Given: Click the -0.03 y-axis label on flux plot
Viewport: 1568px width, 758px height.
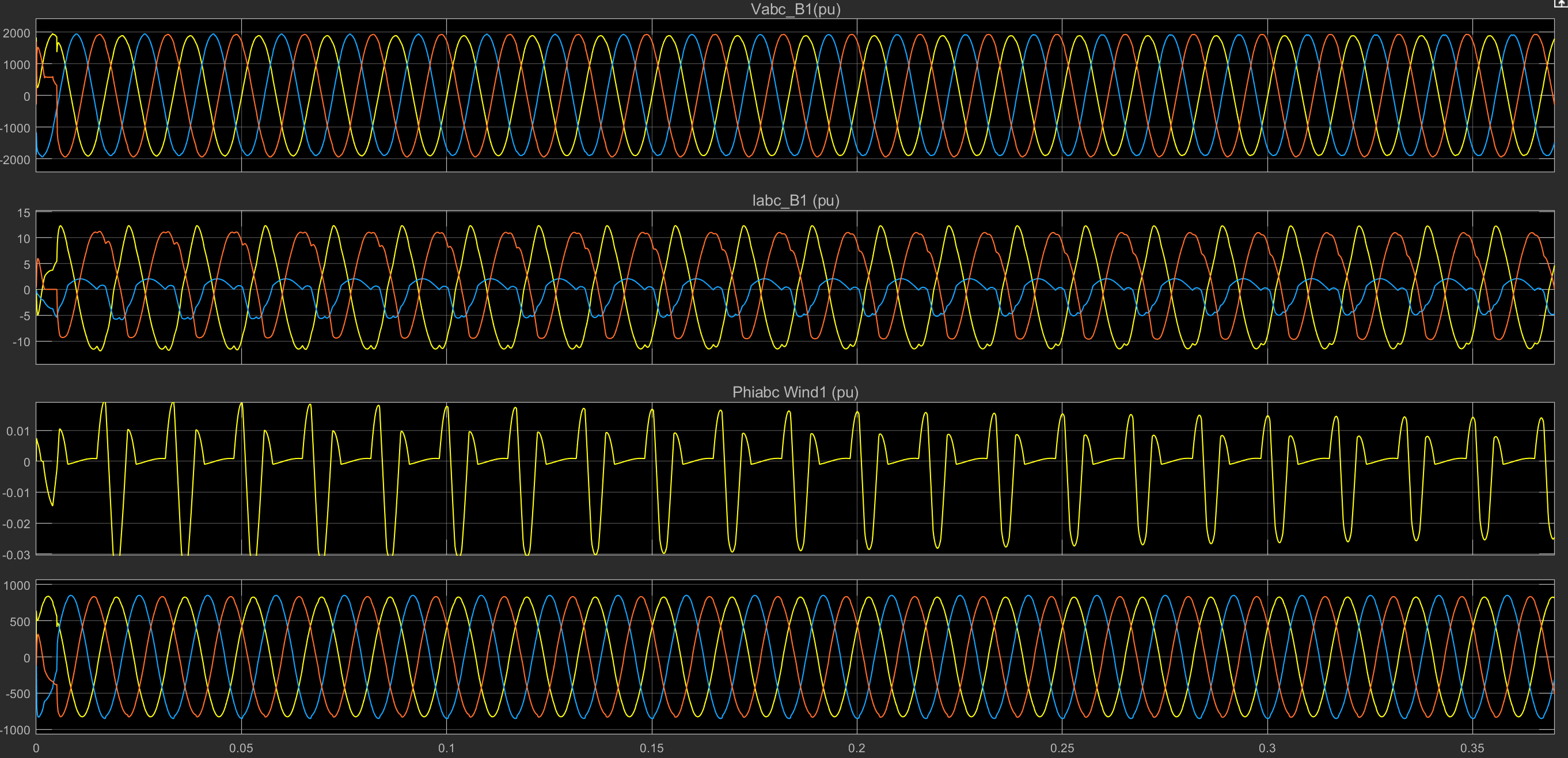Looking at the screenshot, I should 17,555.
